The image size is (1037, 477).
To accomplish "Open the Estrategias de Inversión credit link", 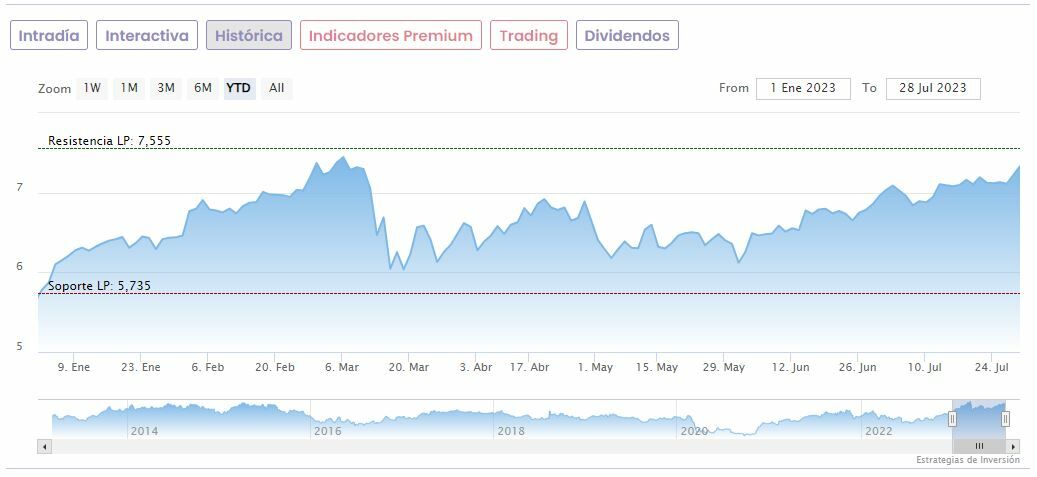I will 967,460.
